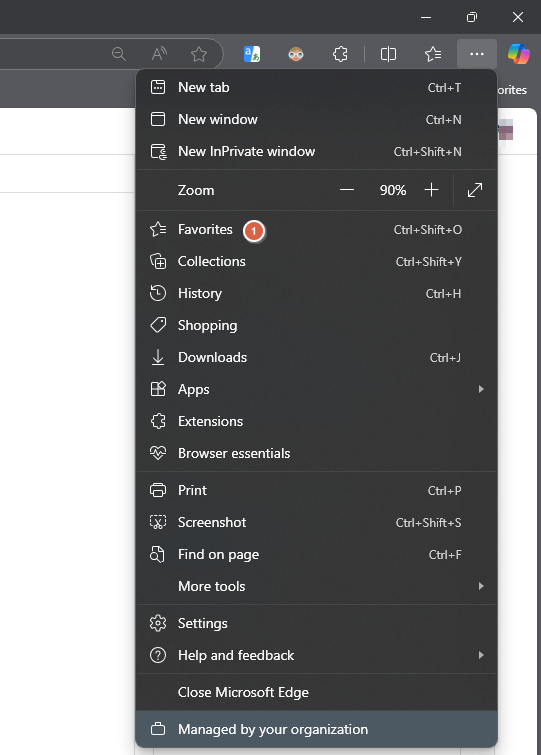Screen dimensions: 541x755
Task: Open the Favorites hub toolbar icon
Action: [x=433, y=54]
